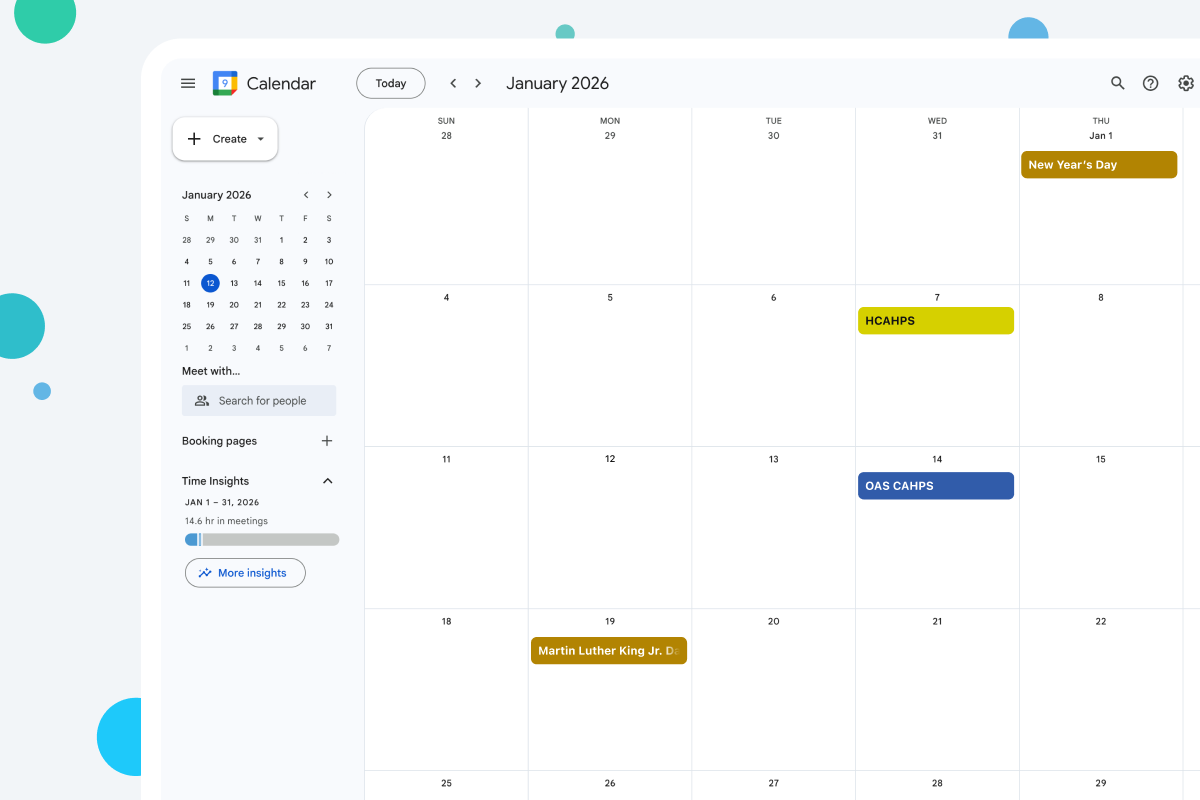The width and height of the screenshot is (1200, 800).
Task: Select January 12 in mini calendar
Action: [x=210, y=283]
